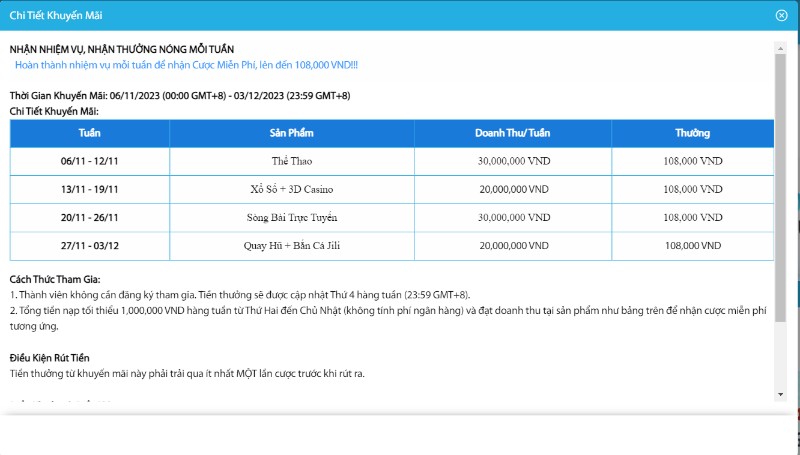Select the Sản Phẩm column header
Image resolution: width=800 pixels, height=455 pixels.
pos(290,133)
